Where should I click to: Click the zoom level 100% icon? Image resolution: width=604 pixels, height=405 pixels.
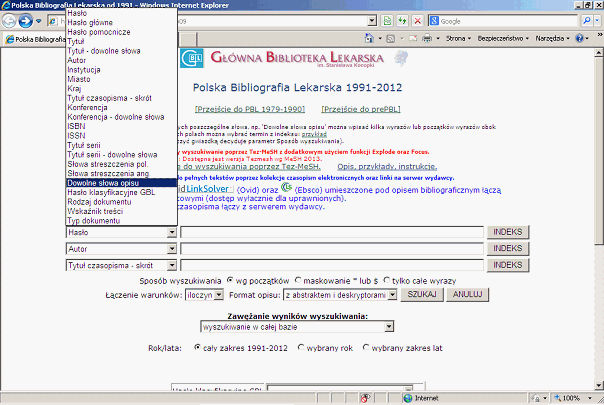tap(557, 398)
